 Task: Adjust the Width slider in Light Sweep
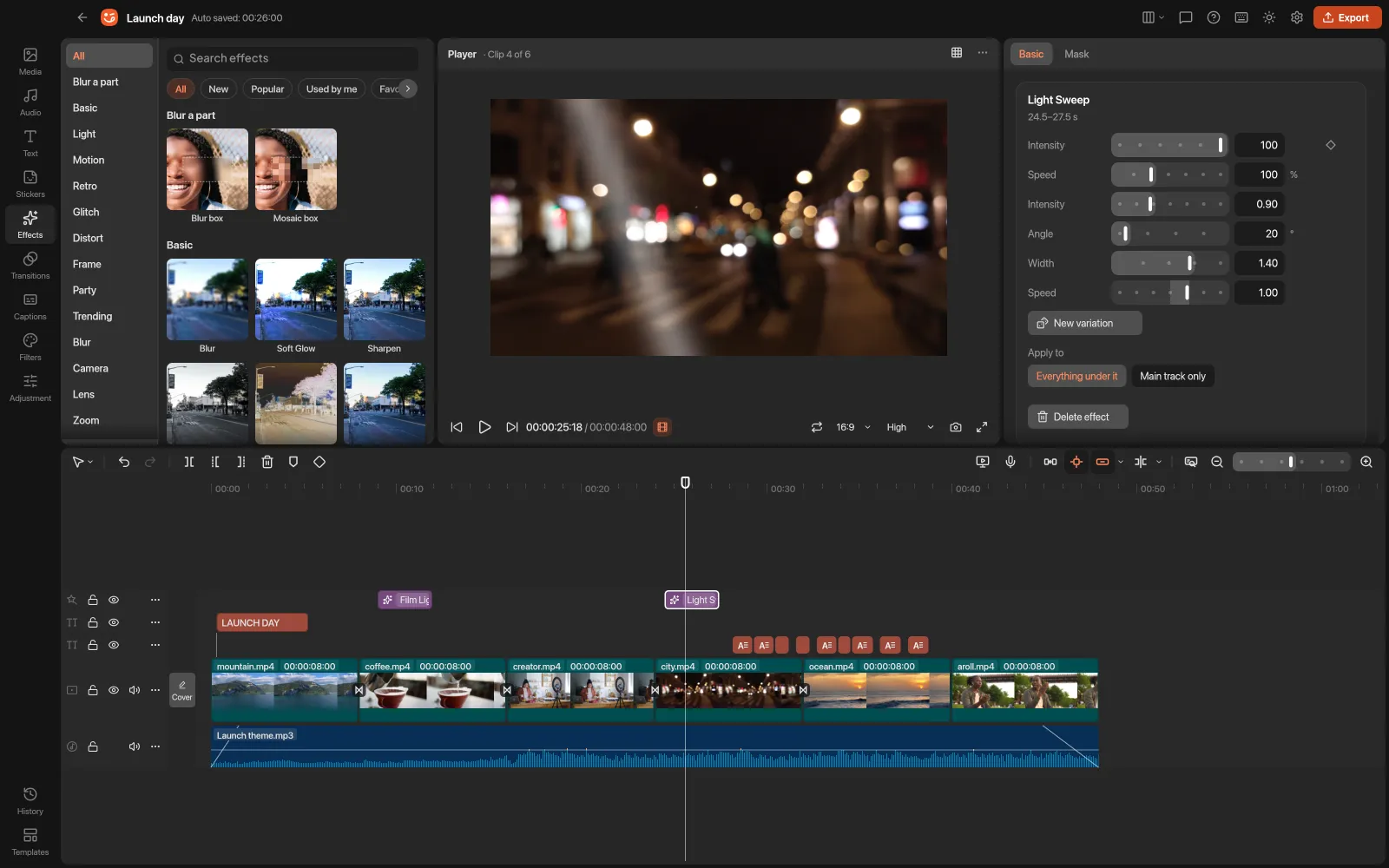(1169, 263)
